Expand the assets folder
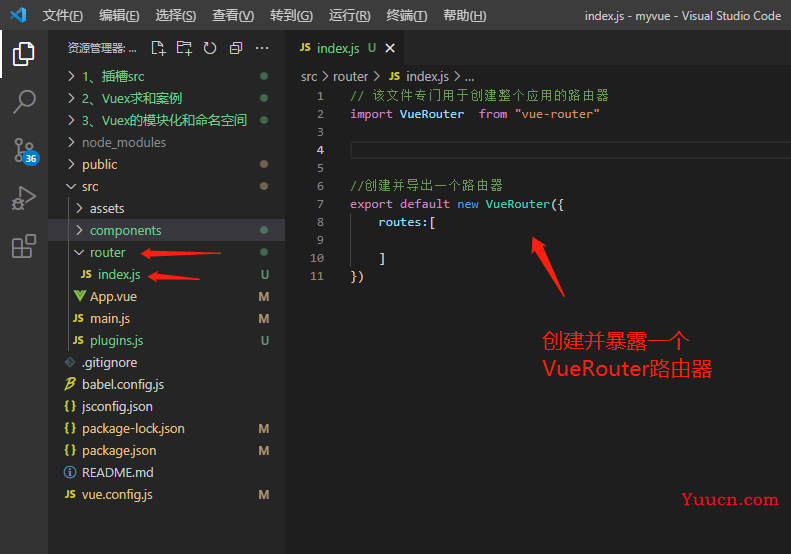The image size is (791, 554). tap(79, 208)
